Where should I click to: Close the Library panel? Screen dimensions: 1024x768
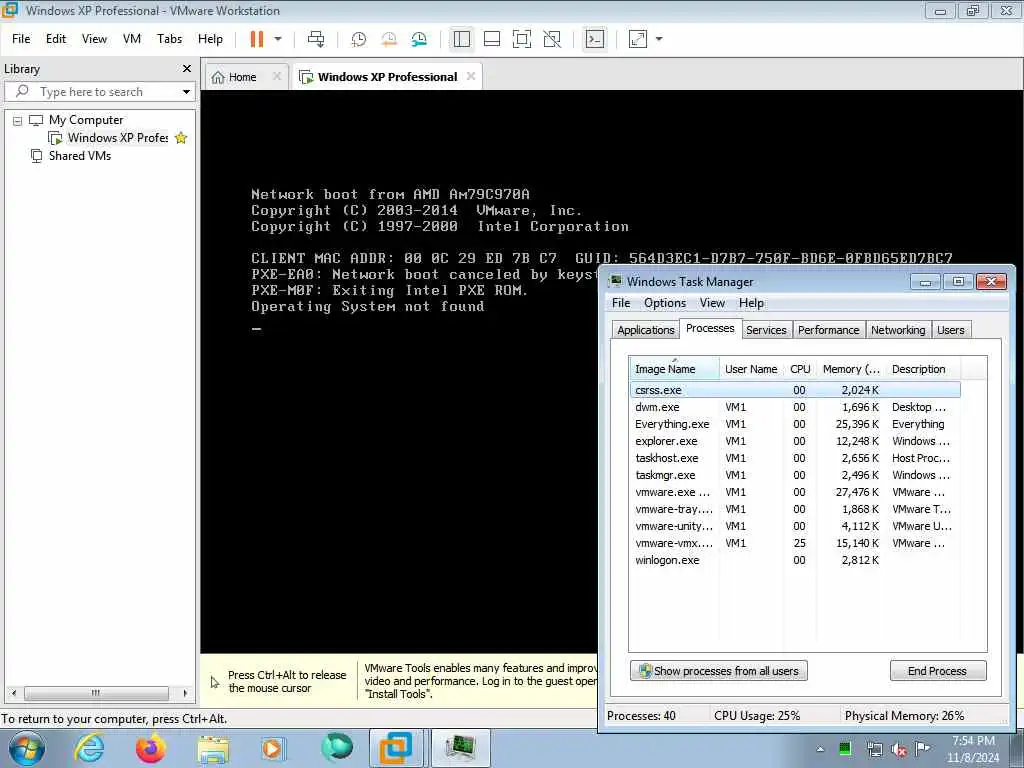click(187, 69)
